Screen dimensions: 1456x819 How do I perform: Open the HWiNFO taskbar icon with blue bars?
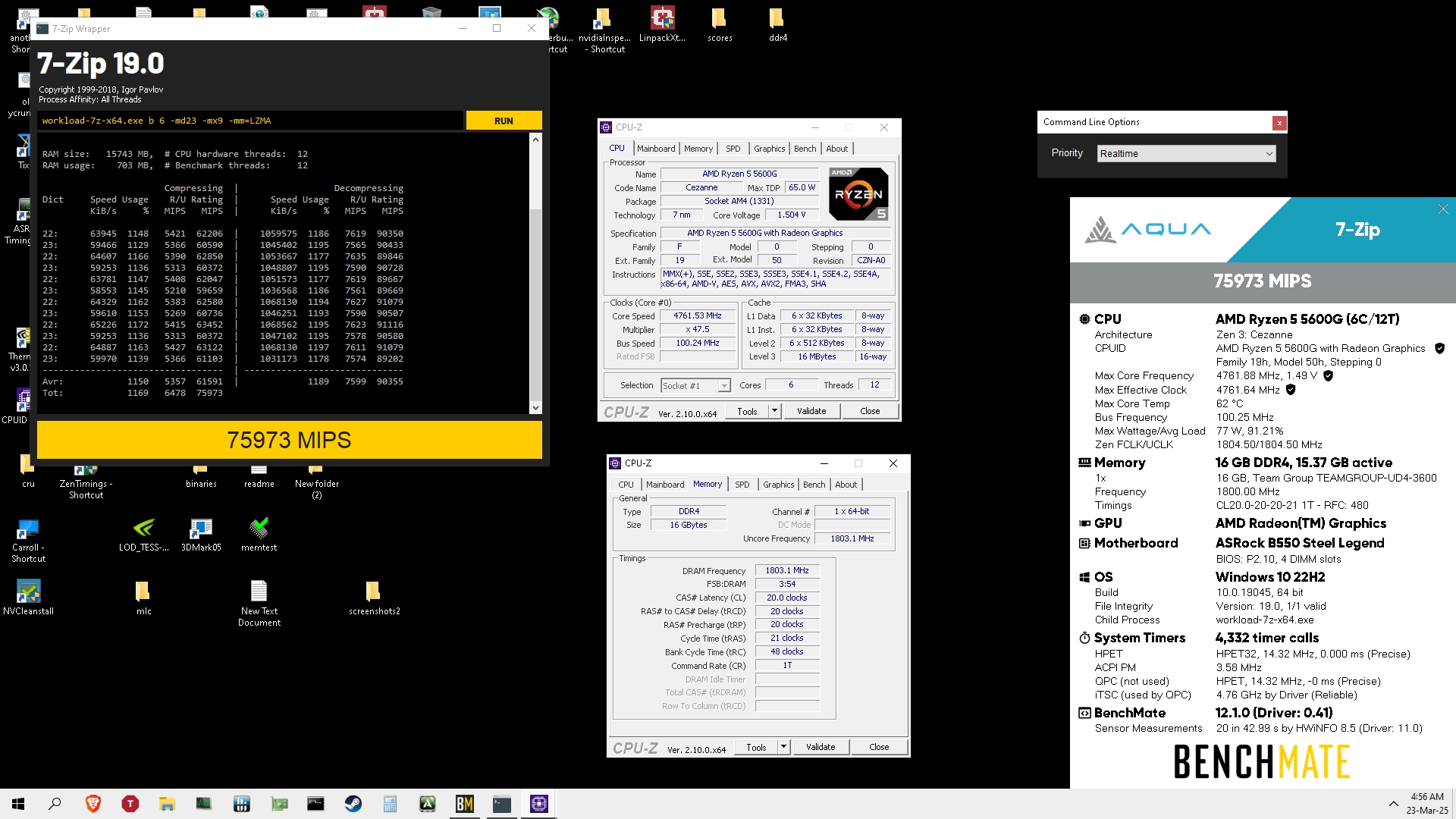[x=241, y=804]
